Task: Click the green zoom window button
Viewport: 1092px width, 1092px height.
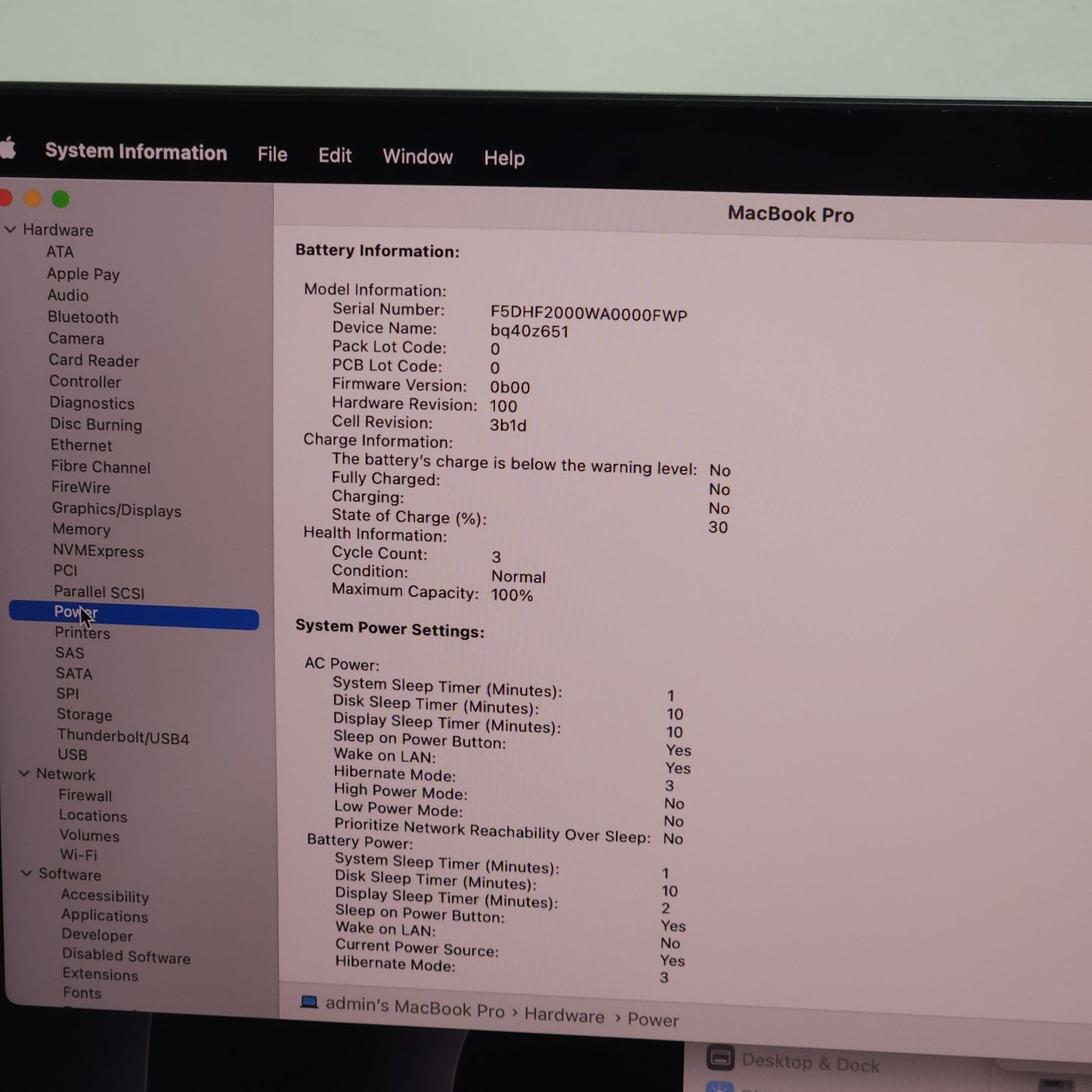Action: point(60,200)
